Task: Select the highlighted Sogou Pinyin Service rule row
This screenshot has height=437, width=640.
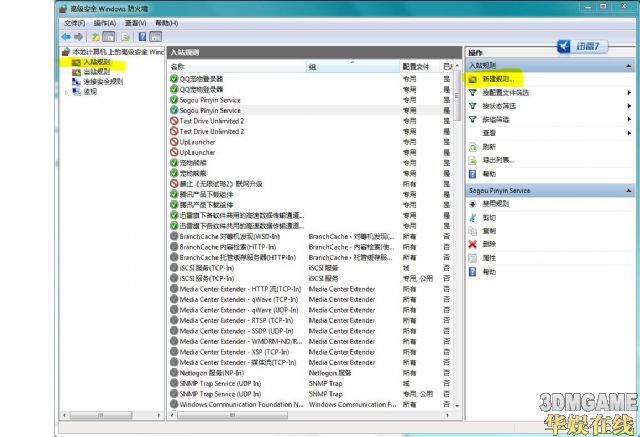Action: click(x=310, y=111)
